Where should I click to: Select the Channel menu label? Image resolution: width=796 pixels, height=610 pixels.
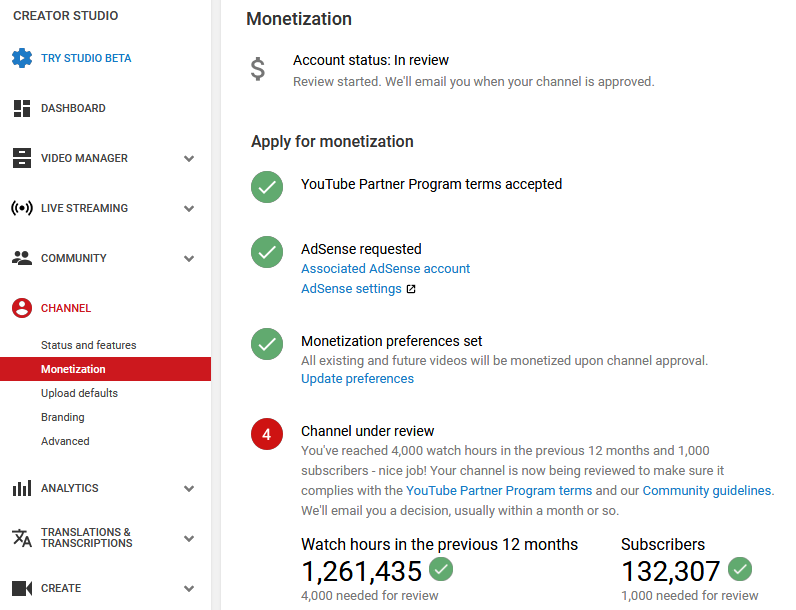point(66,308)
